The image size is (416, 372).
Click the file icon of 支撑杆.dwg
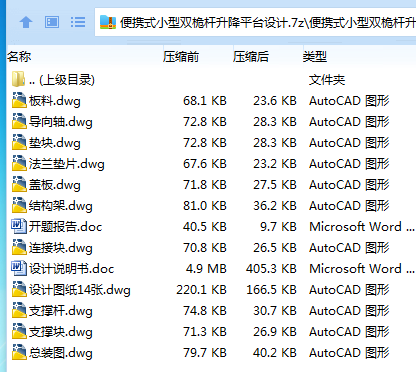pos(19,310)
